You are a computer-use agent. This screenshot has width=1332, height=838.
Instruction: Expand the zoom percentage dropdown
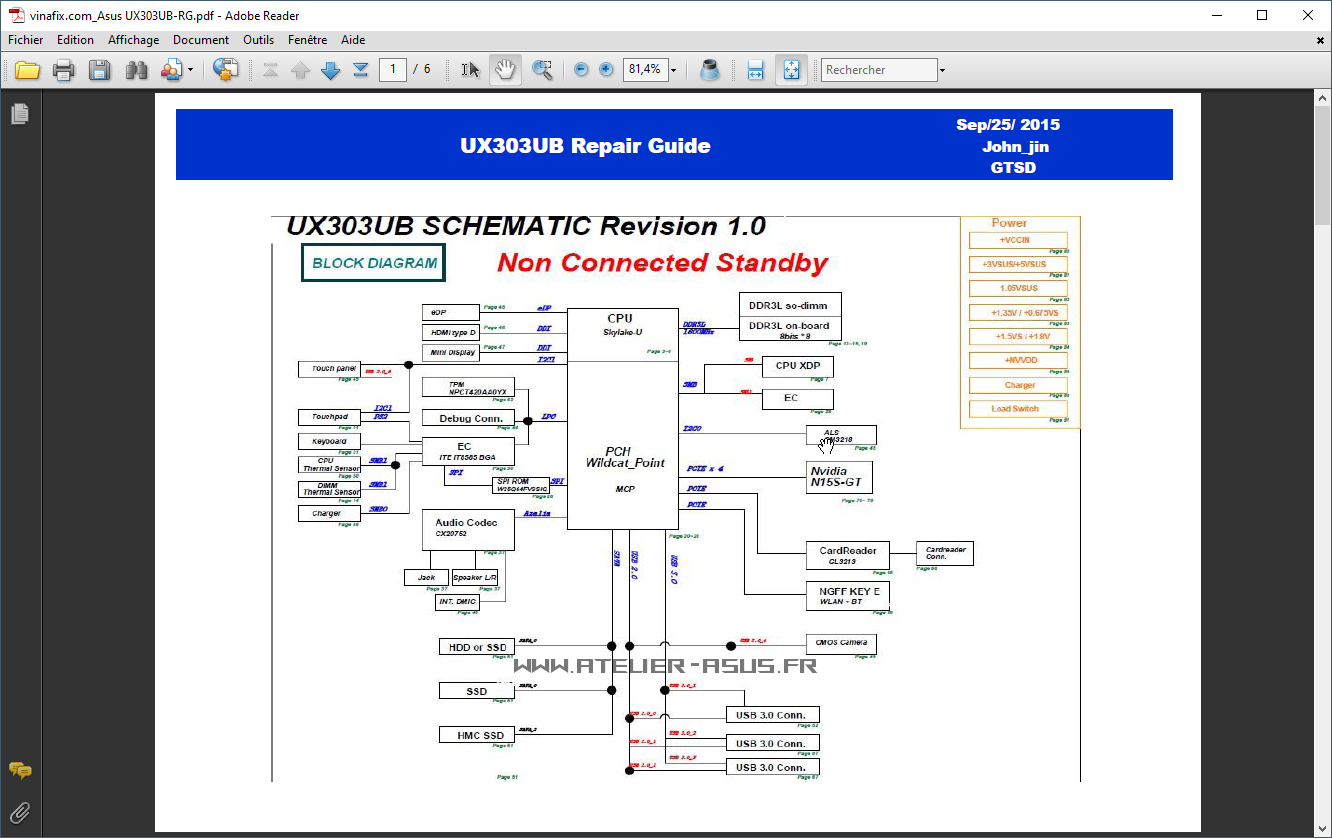coord(673,70)
